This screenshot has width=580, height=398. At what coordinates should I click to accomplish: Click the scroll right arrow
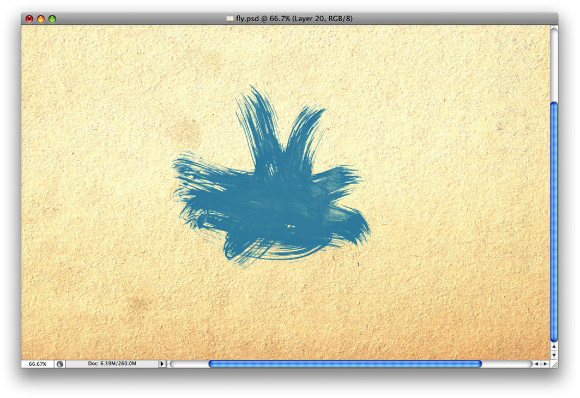pos(545,364)
